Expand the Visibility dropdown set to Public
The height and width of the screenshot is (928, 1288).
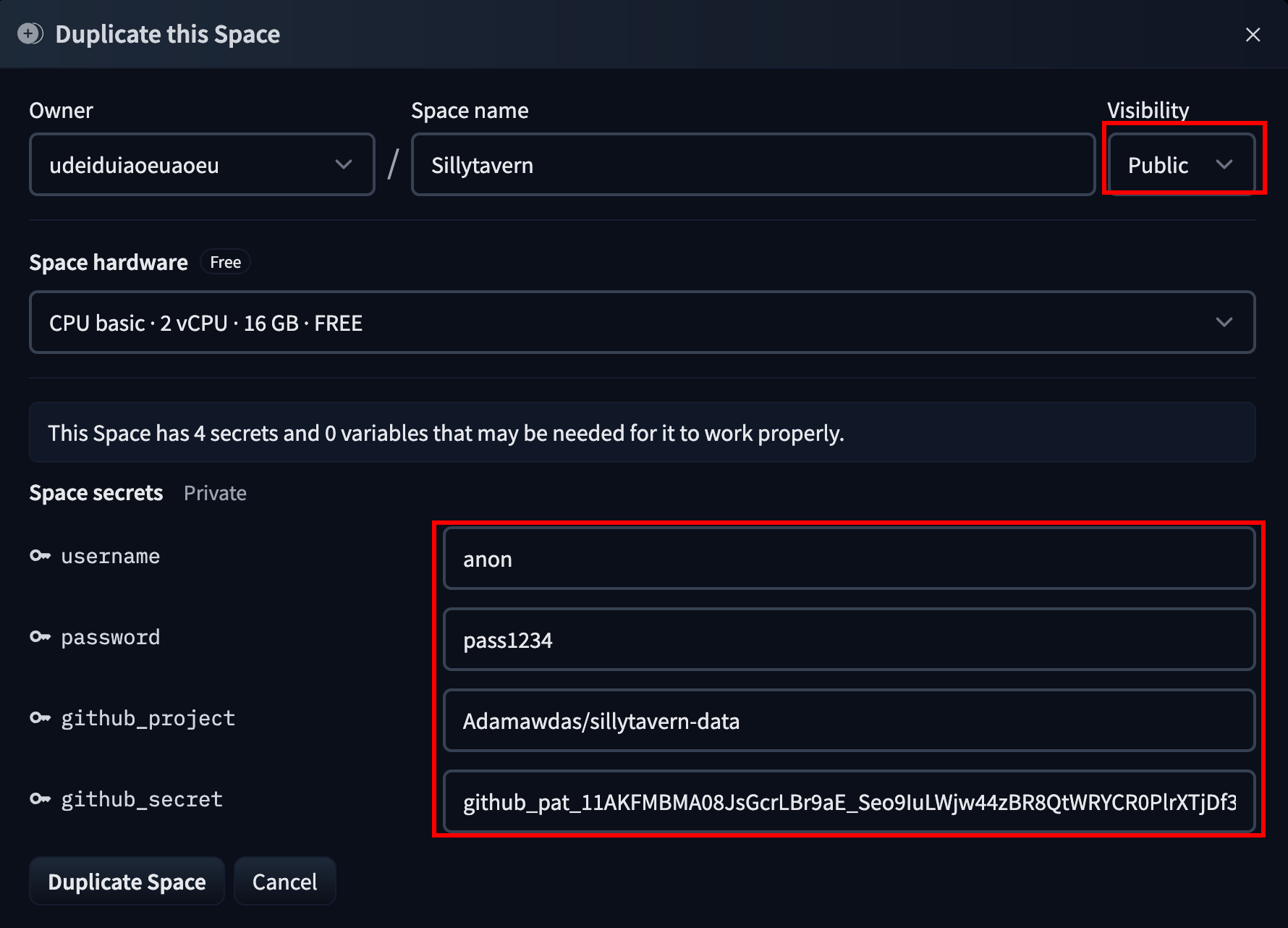pyautogui.click(x=1181, y=165)
